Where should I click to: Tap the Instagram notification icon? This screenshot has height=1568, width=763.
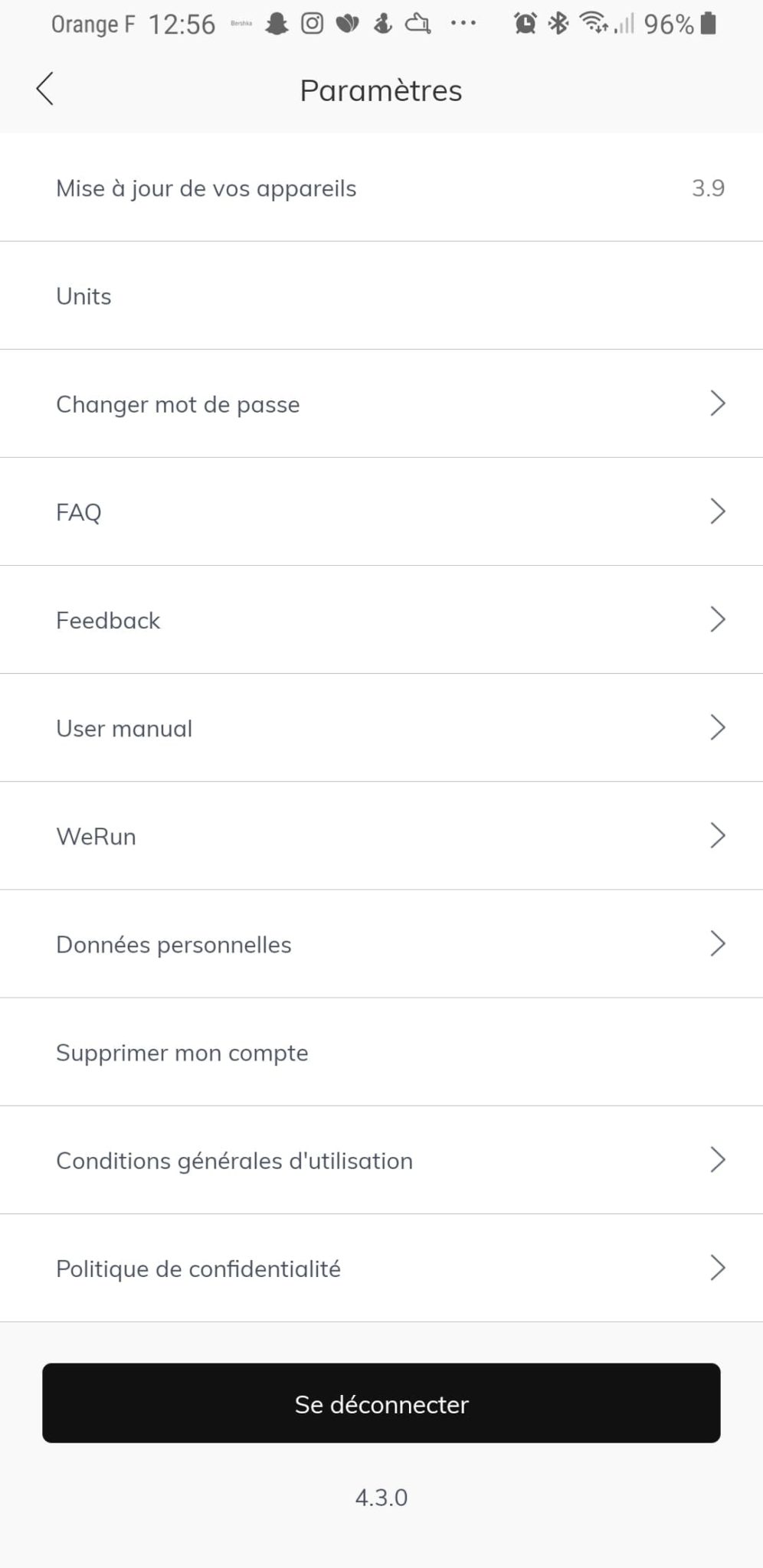tap(312, 24)
